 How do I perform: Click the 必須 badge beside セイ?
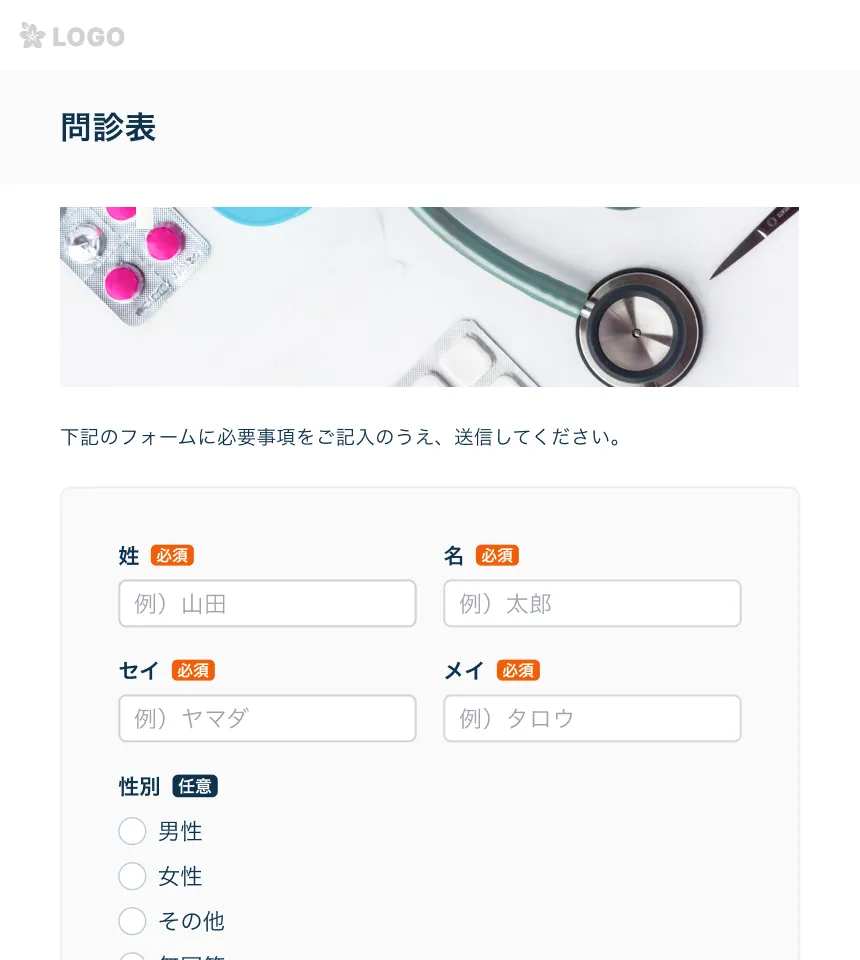[x=193, y=670]
